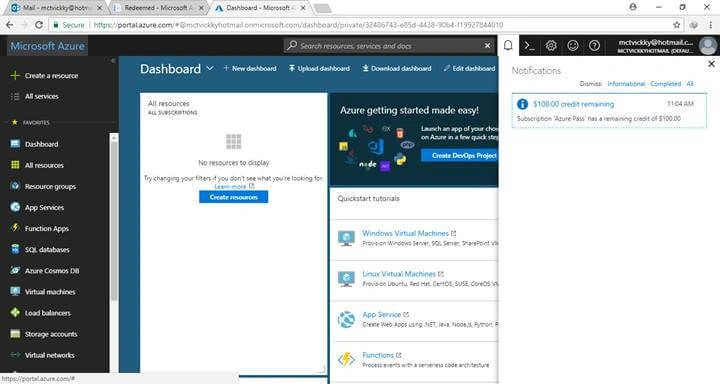Click Edit dashboard

pos(469,68)
